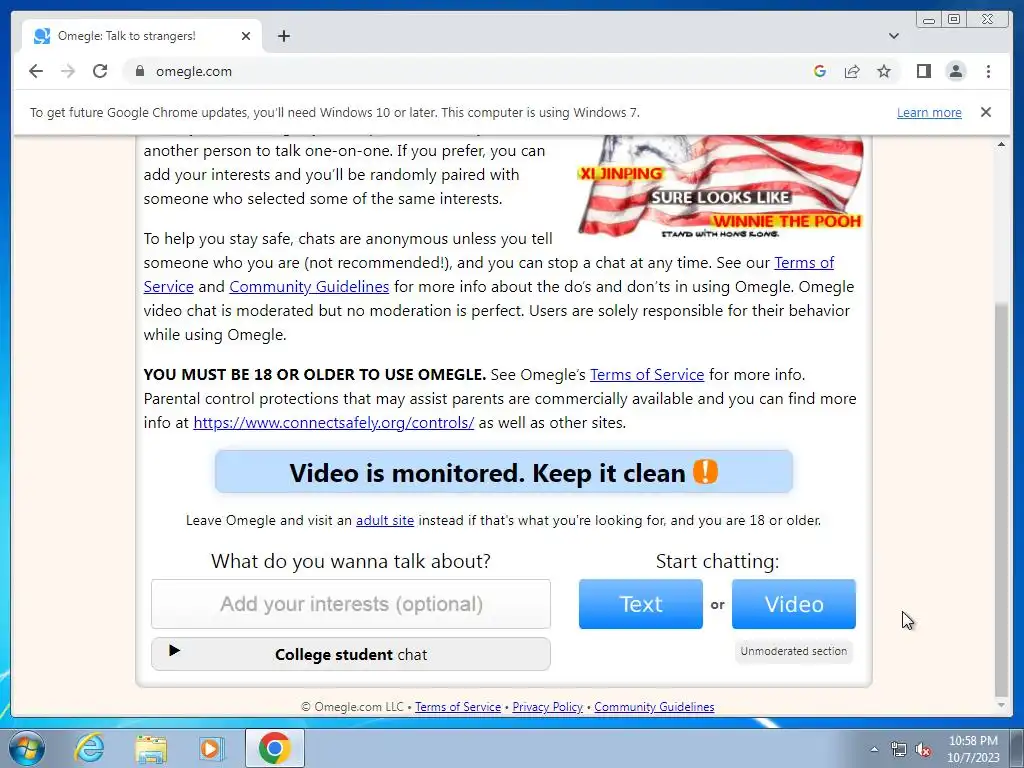
Task: Click the Chrome taskbar icon
Action: pos(274,748)
